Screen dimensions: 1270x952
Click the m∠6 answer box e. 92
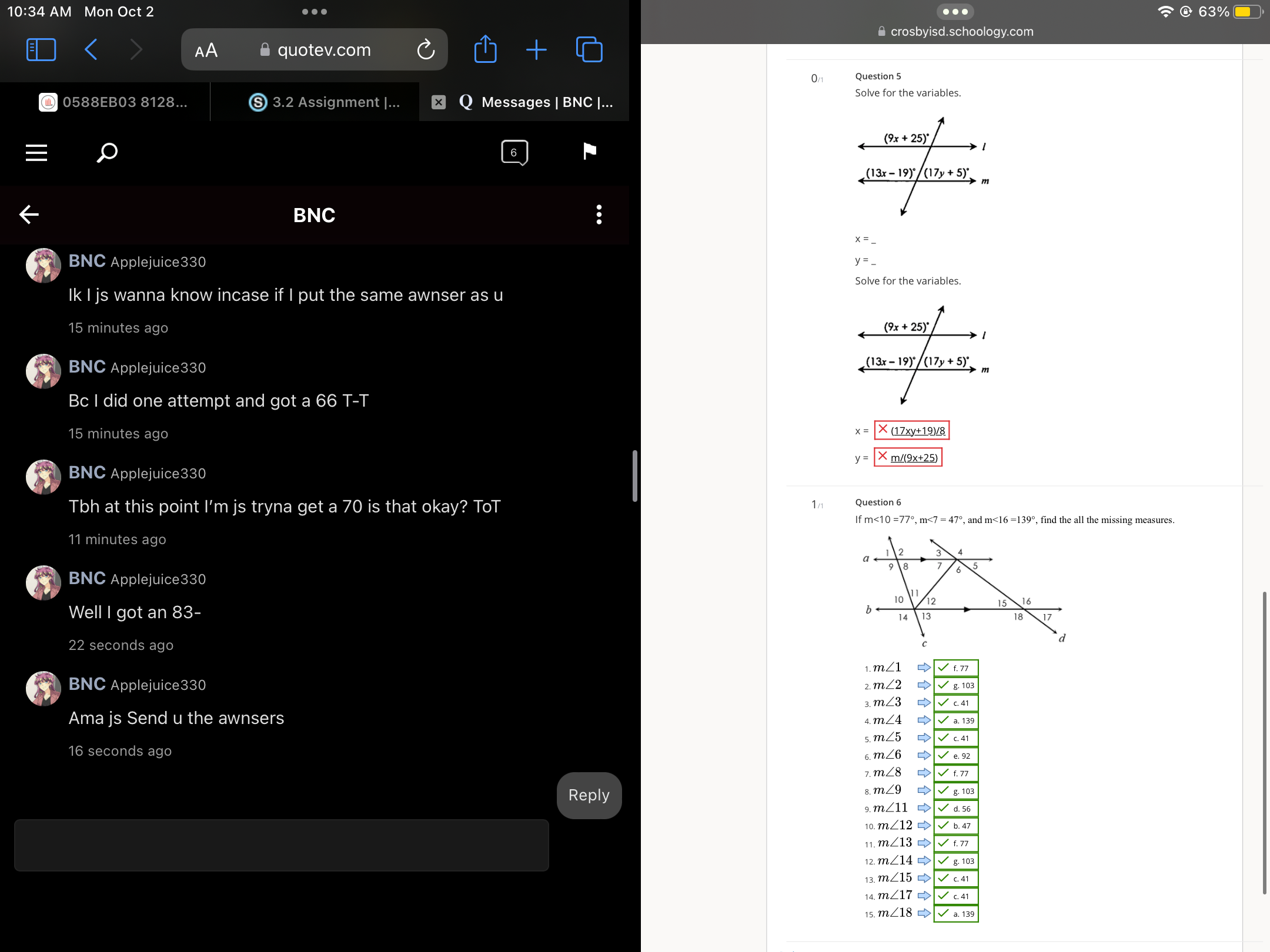point(956,756)
